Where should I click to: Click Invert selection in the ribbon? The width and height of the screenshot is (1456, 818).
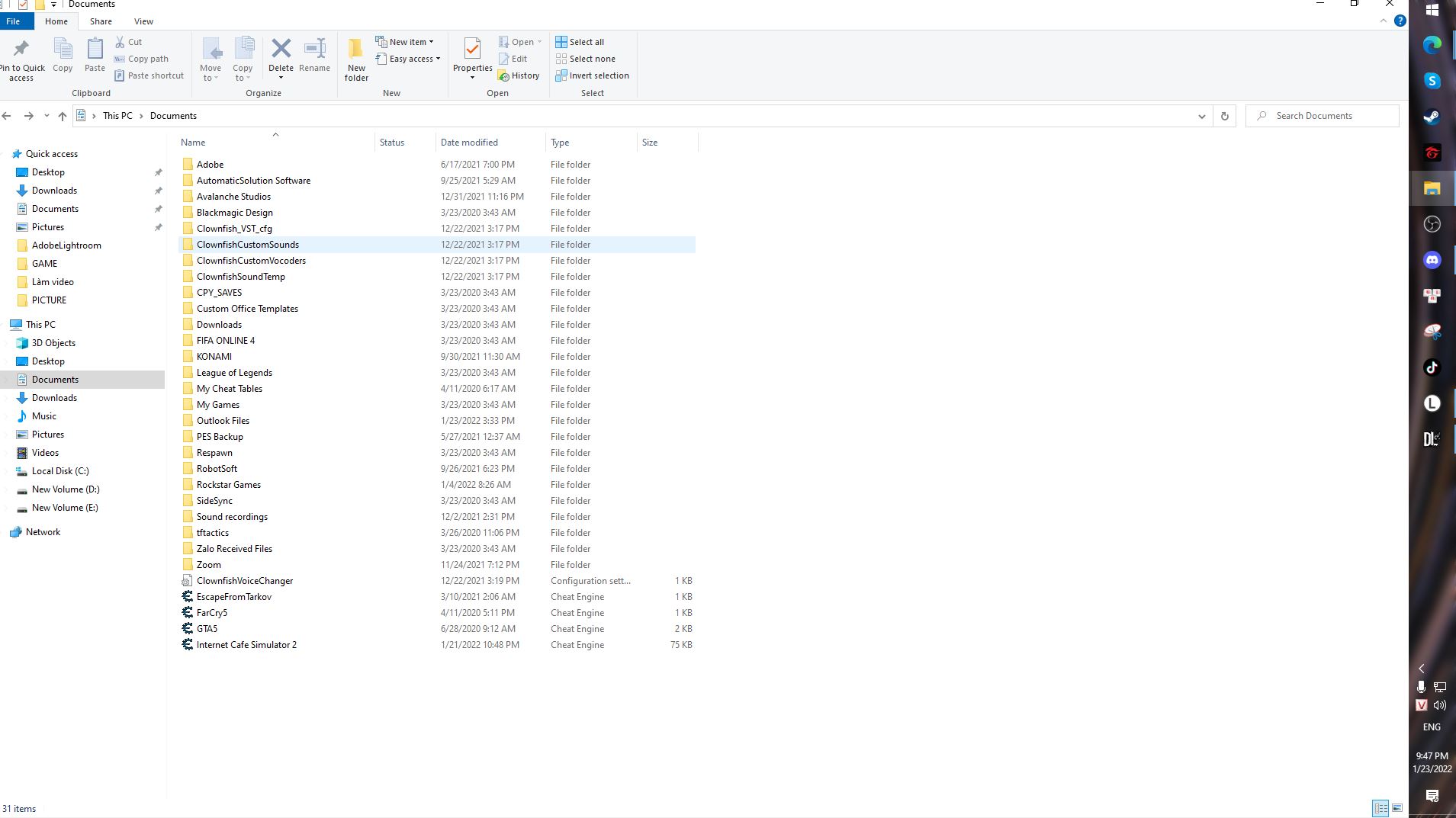pos(592,75)
